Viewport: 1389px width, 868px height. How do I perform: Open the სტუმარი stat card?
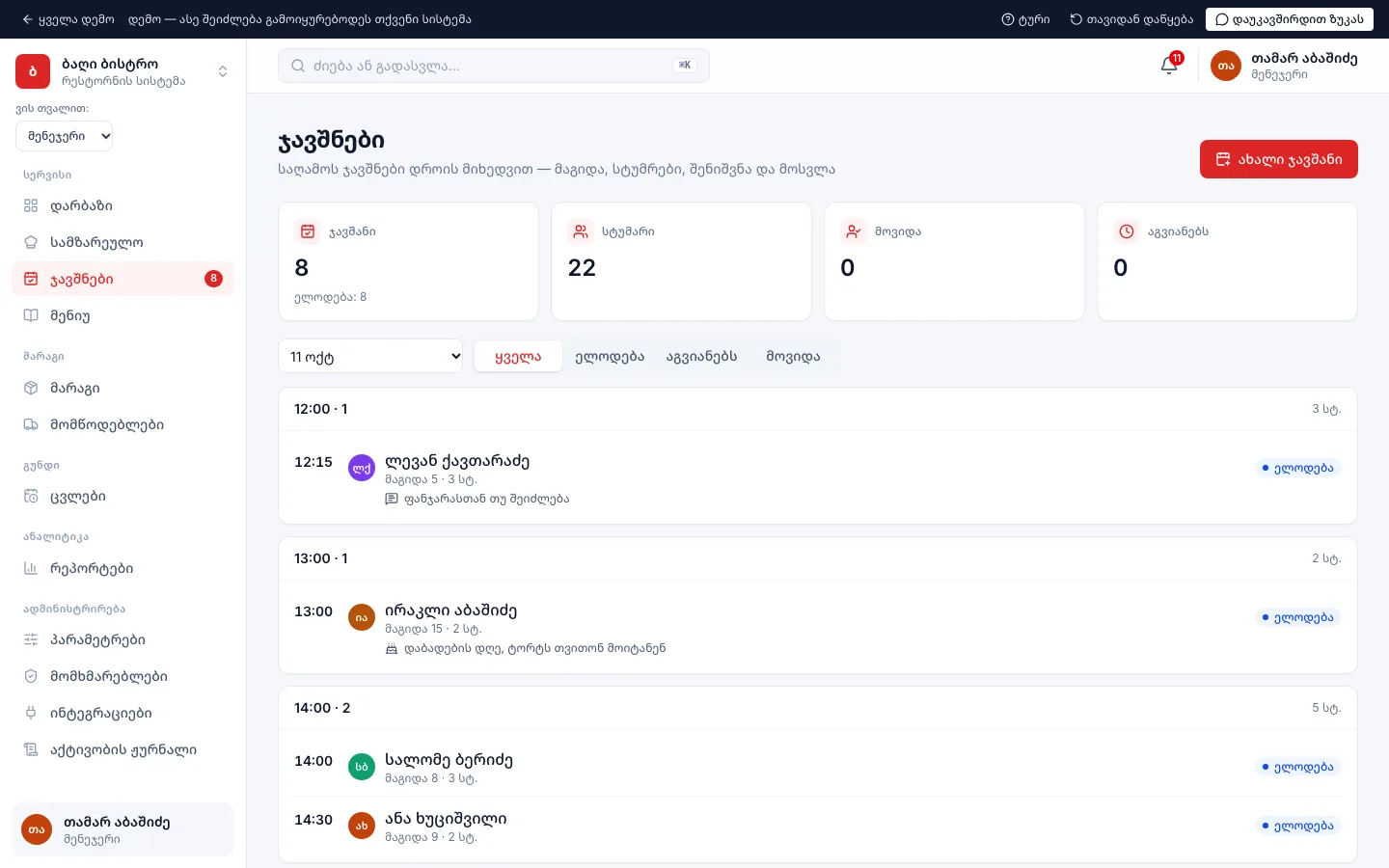click(x=681, y=261)
